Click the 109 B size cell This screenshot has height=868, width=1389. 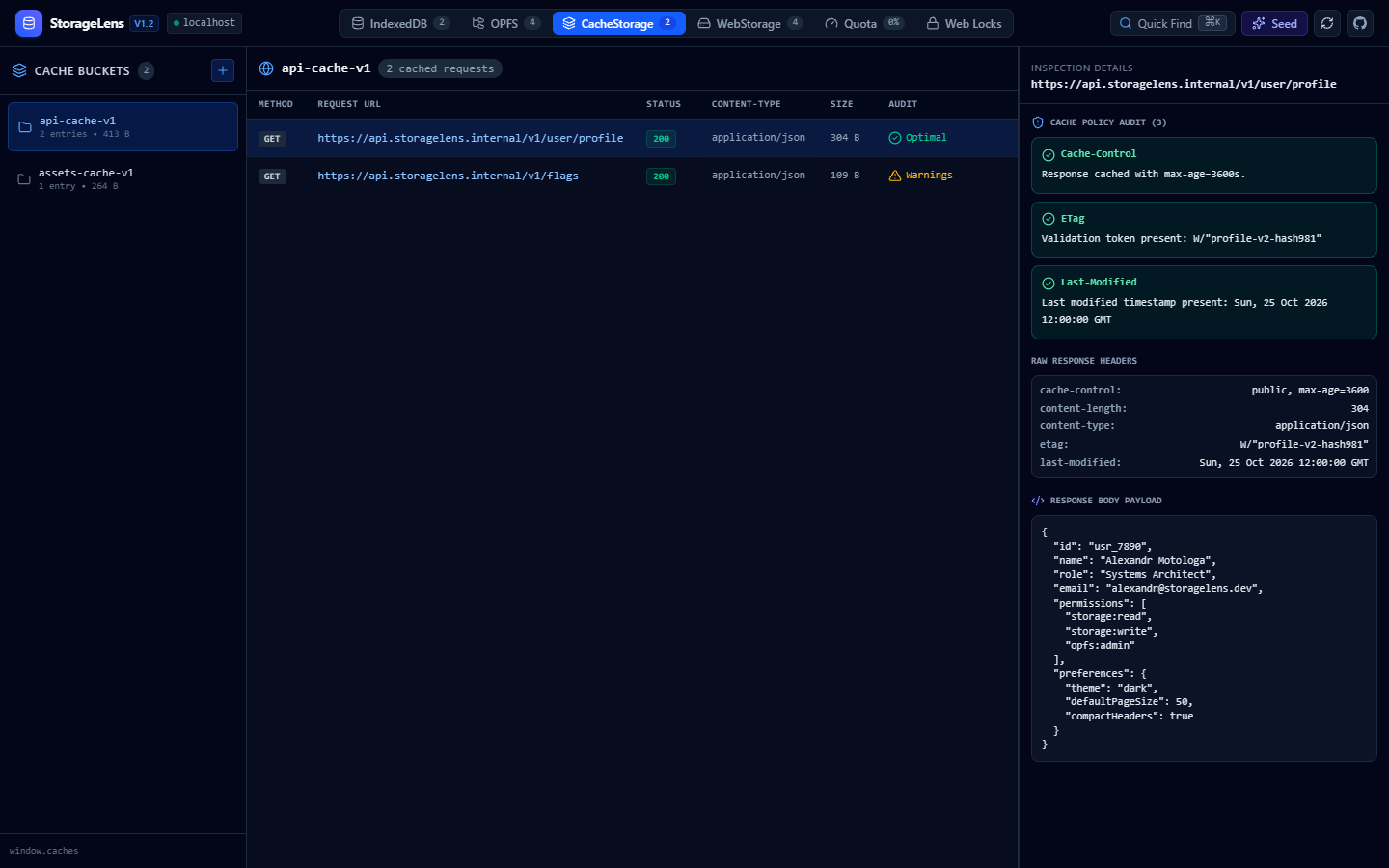click(x=845, y=176)
